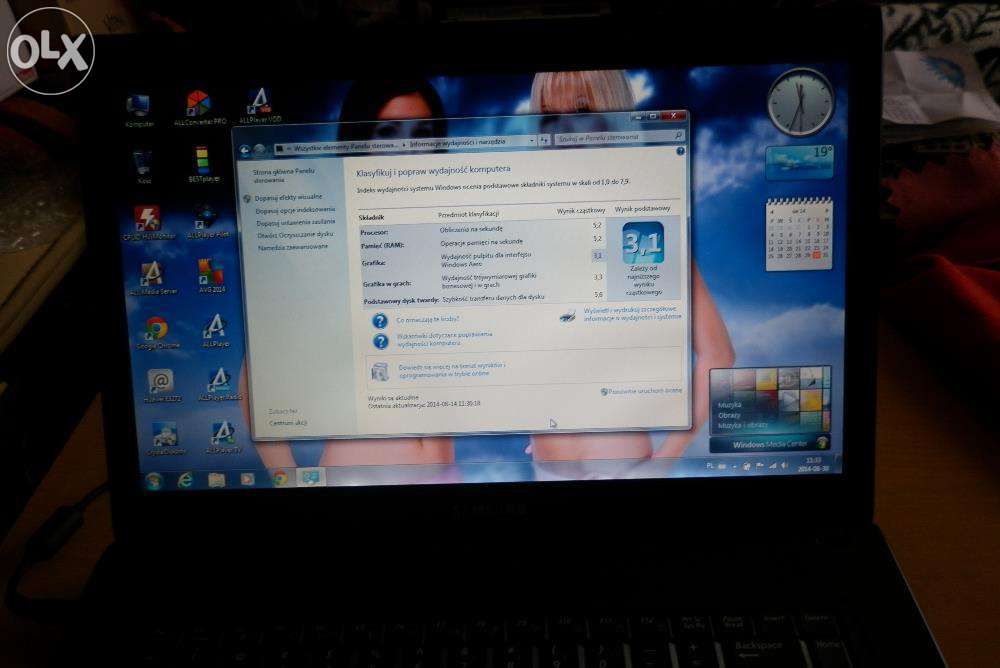Image resolution: width=1000 pixels, height=668 pixels.
Task: Open the desktop shortcut left of ALLPlayer TV
Action: coord(166,439)
